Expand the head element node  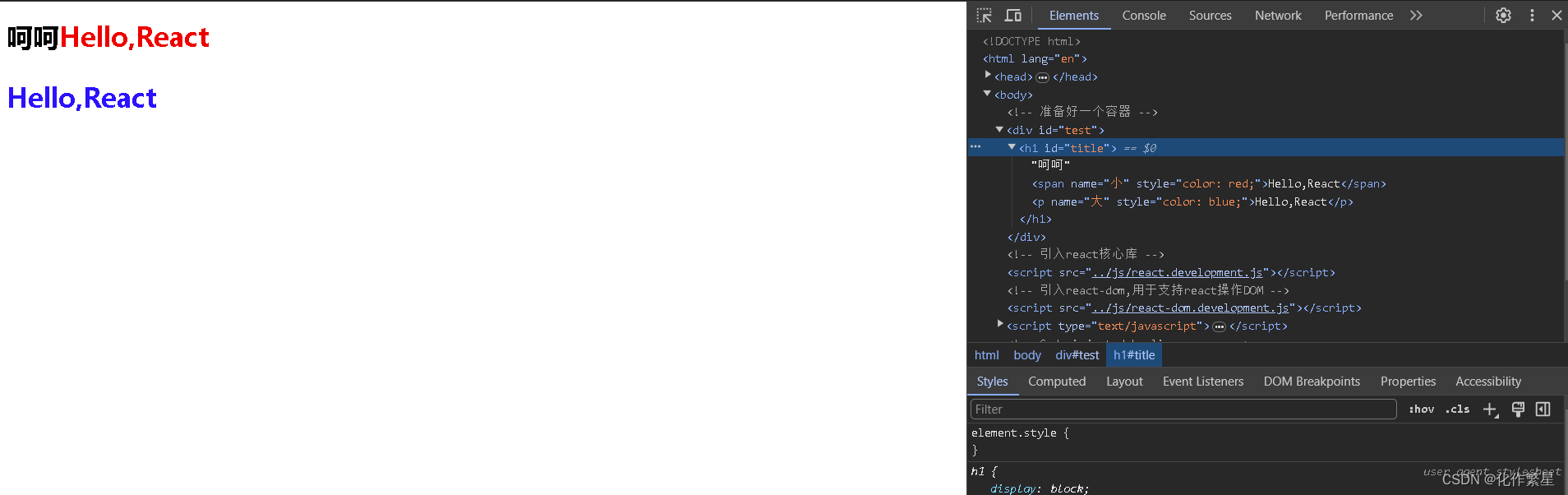point(988,76)
